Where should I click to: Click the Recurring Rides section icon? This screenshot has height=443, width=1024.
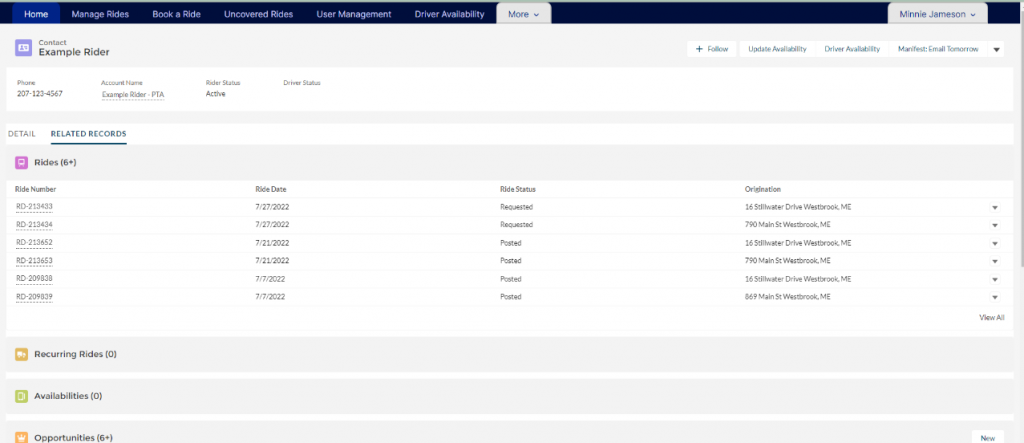[21, 354]
